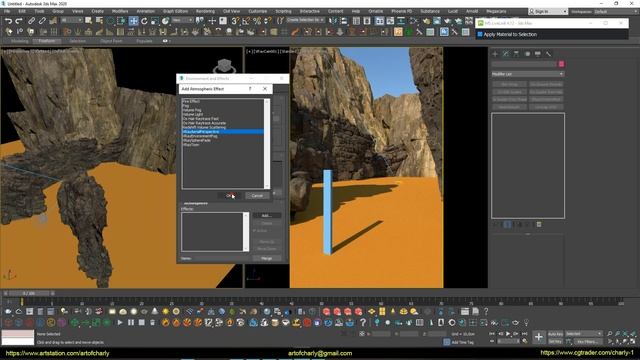Check Apply Material to Selection box
Screen dimensions: 640x360
point(480,34)
